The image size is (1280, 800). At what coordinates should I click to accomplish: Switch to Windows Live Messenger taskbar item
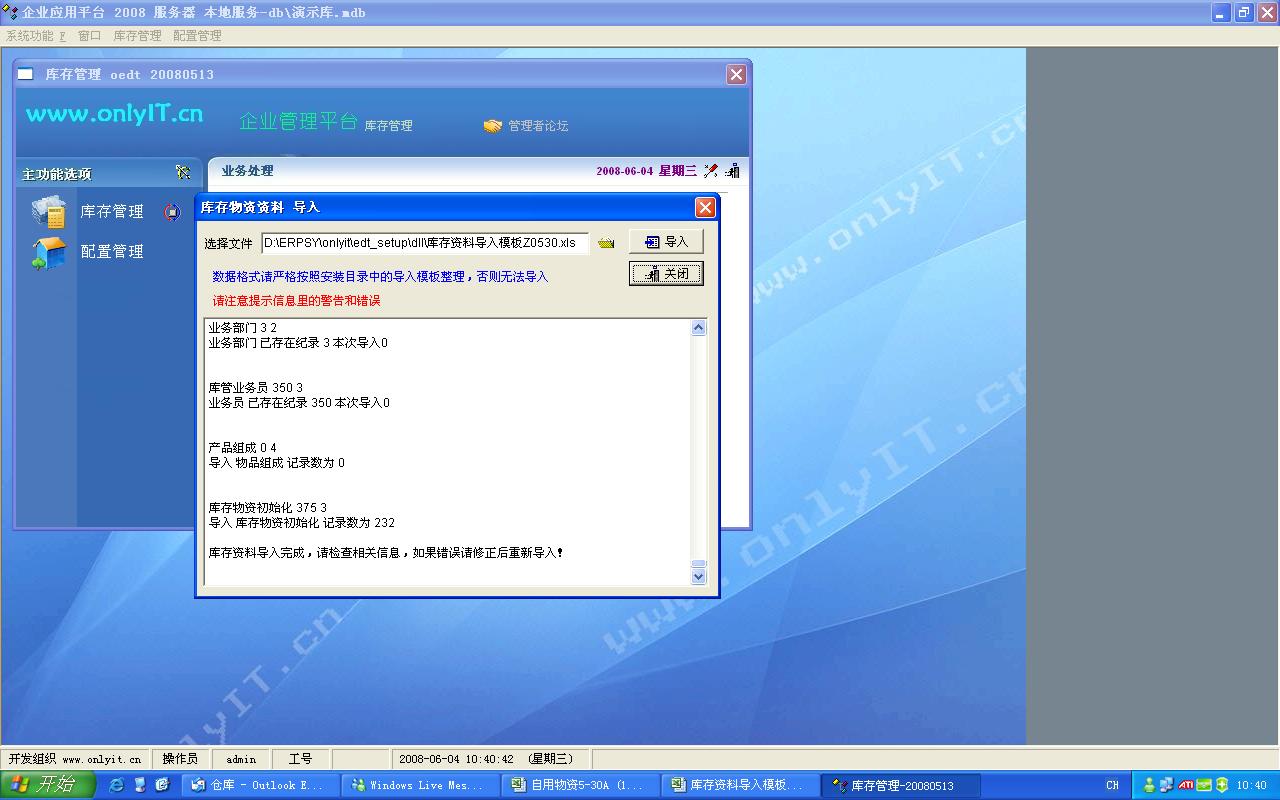[x=420, y=785]
